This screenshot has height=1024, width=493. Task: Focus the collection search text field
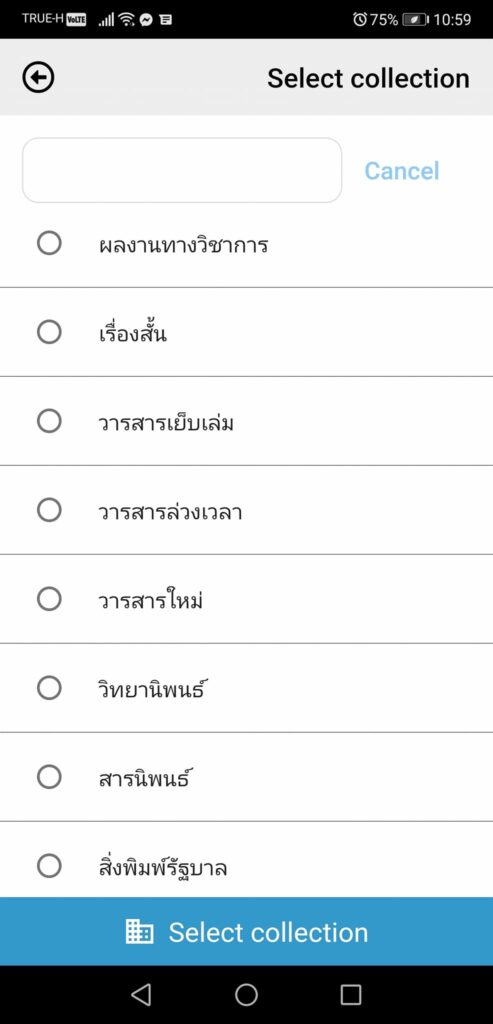[182, 170]
